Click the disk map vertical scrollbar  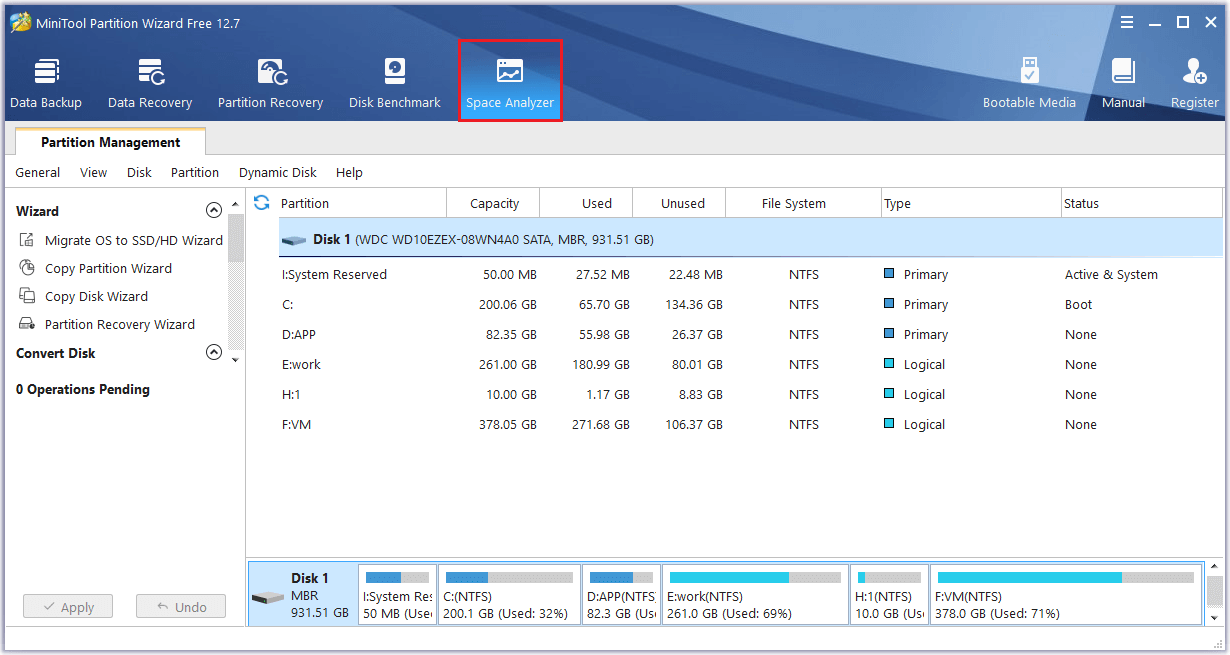[1214, 592]
